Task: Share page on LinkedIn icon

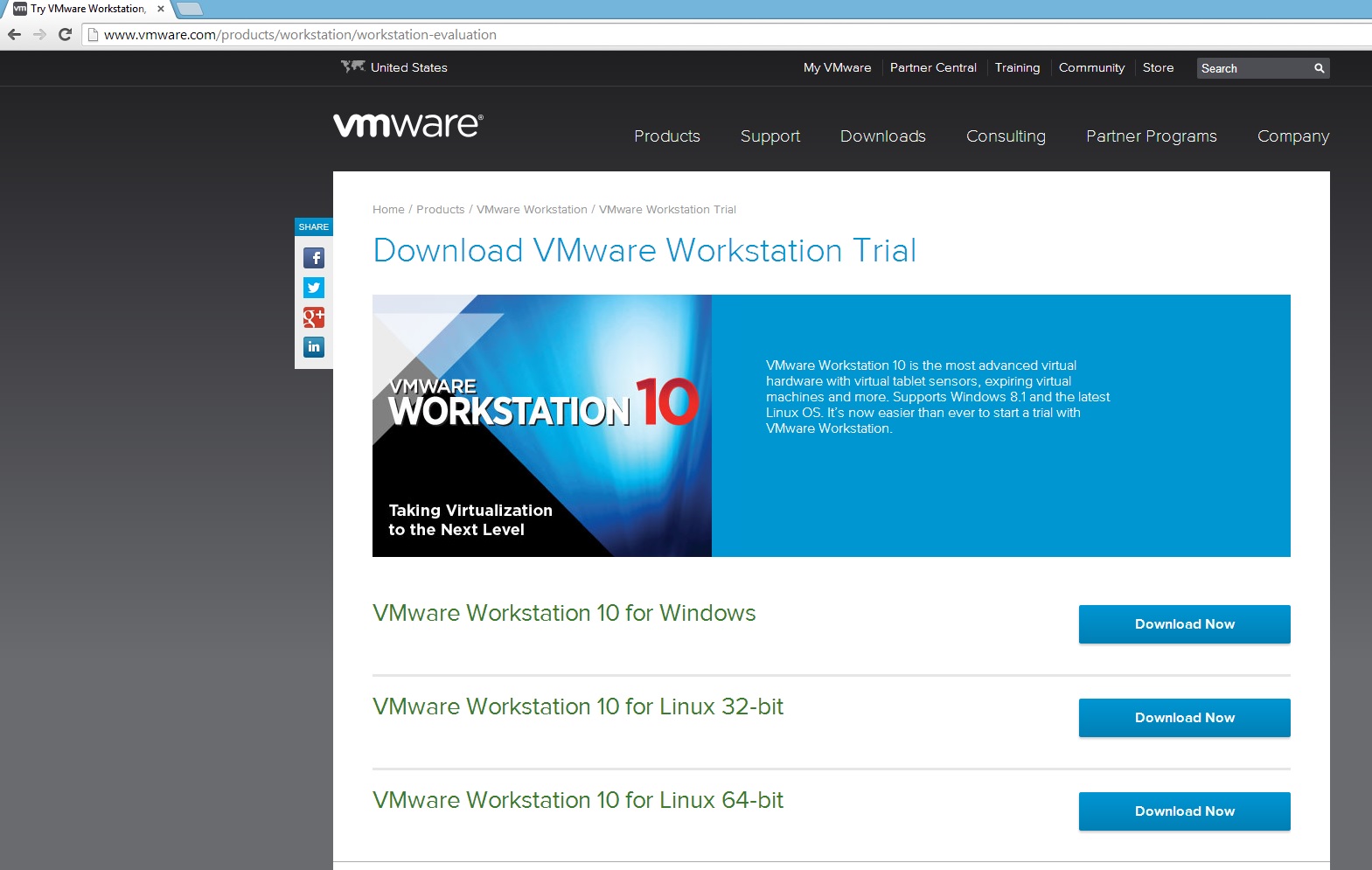Action: coord(313,347)
